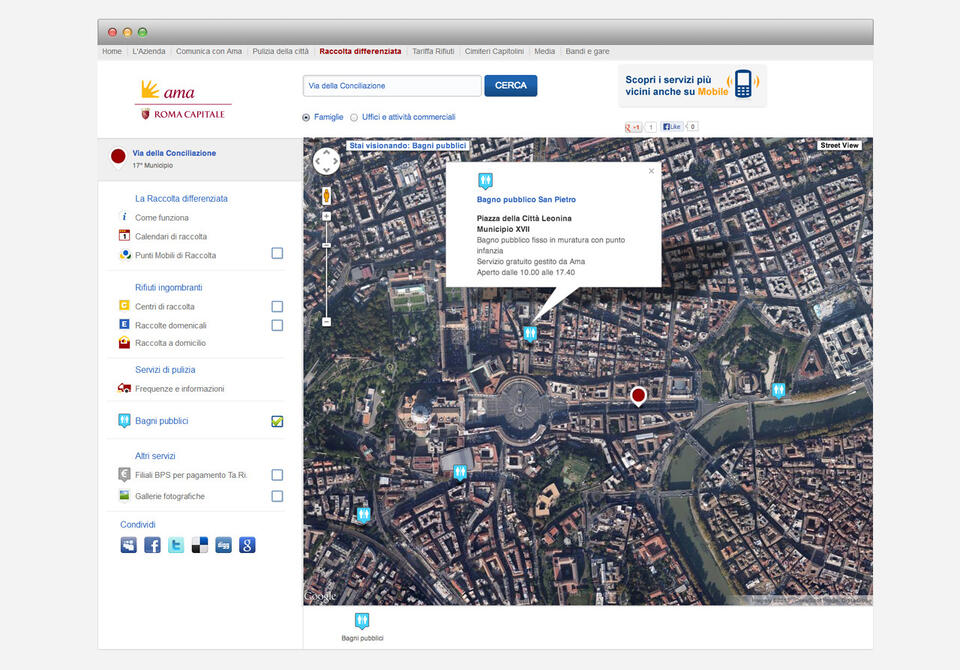Click the Digg share icon
The width and height of the screenshot is (960, 670).
point(223,545)
